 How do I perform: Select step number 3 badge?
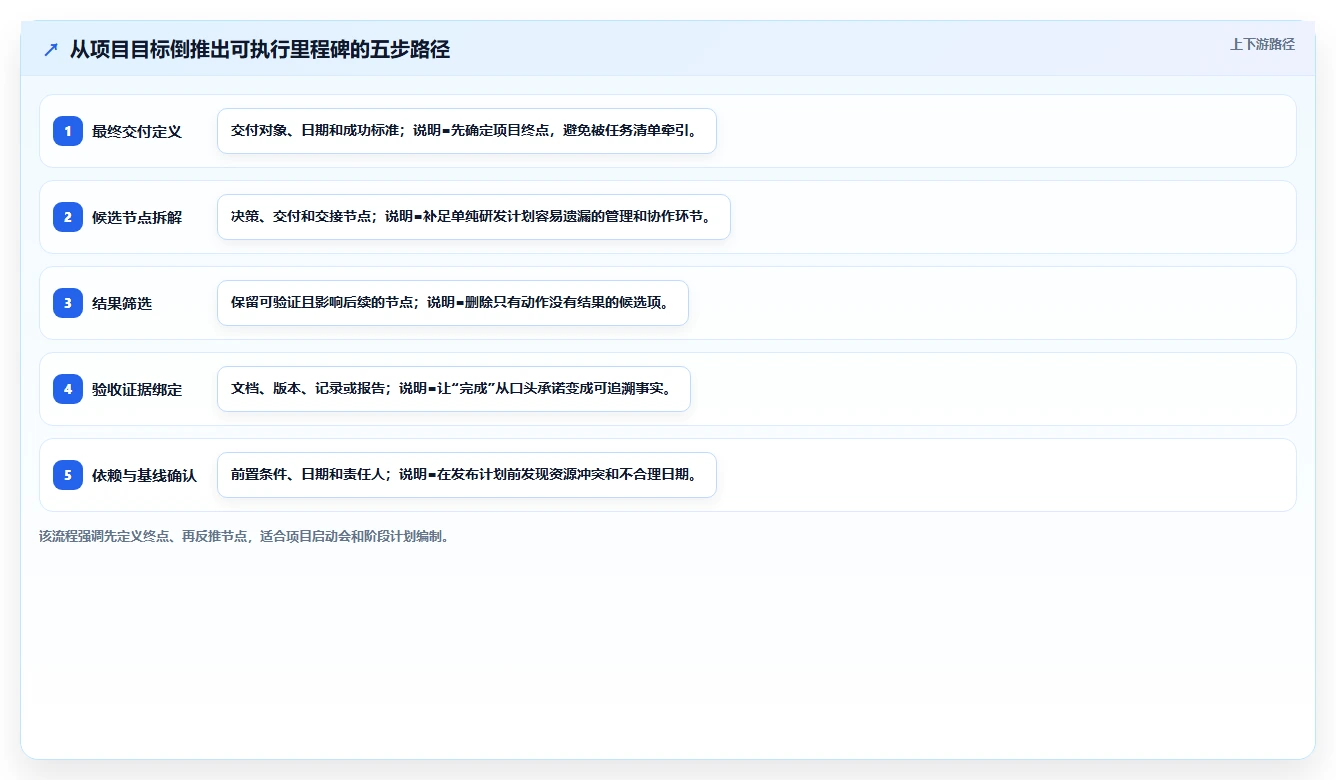coord(68,303)
